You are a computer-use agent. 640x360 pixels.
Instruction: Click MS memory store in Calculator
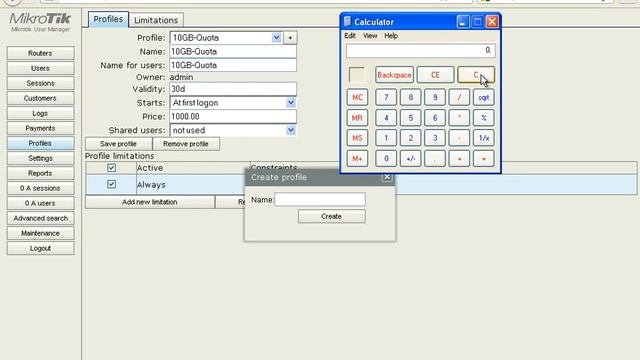pyautogui.click(x=357, y=138)
